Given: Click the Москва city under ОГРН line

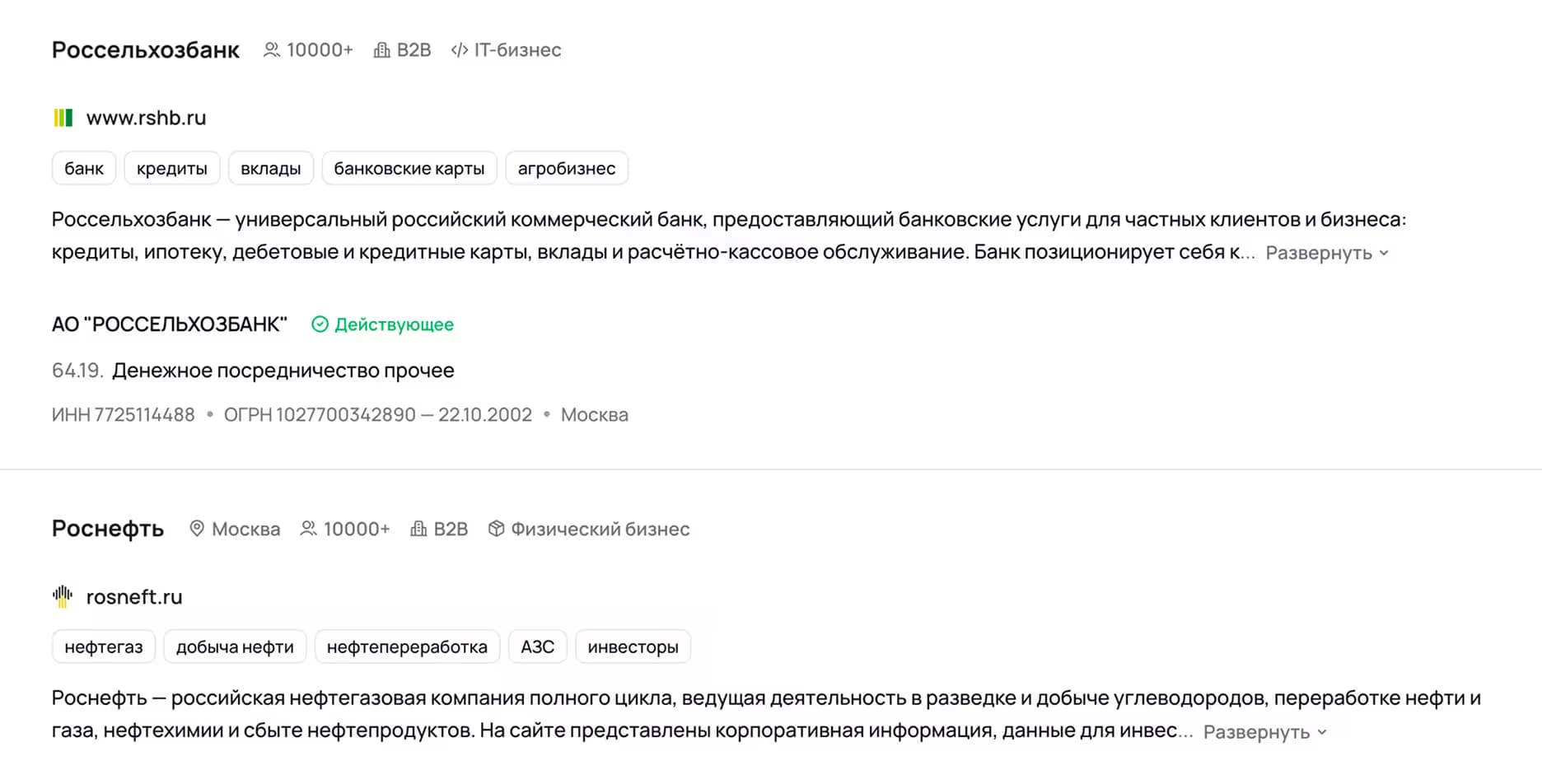Looking at the screenshot, I should (595, 415).
